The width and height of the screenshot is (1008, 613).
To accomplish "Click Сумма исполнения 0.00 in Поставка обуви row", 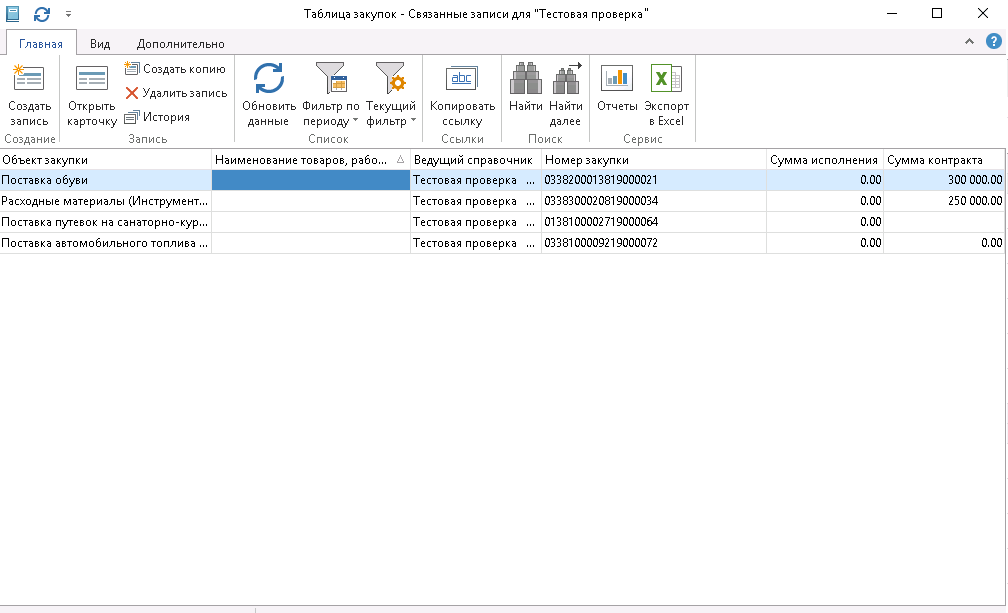I will pyautogui.click(x=870, y=181).
